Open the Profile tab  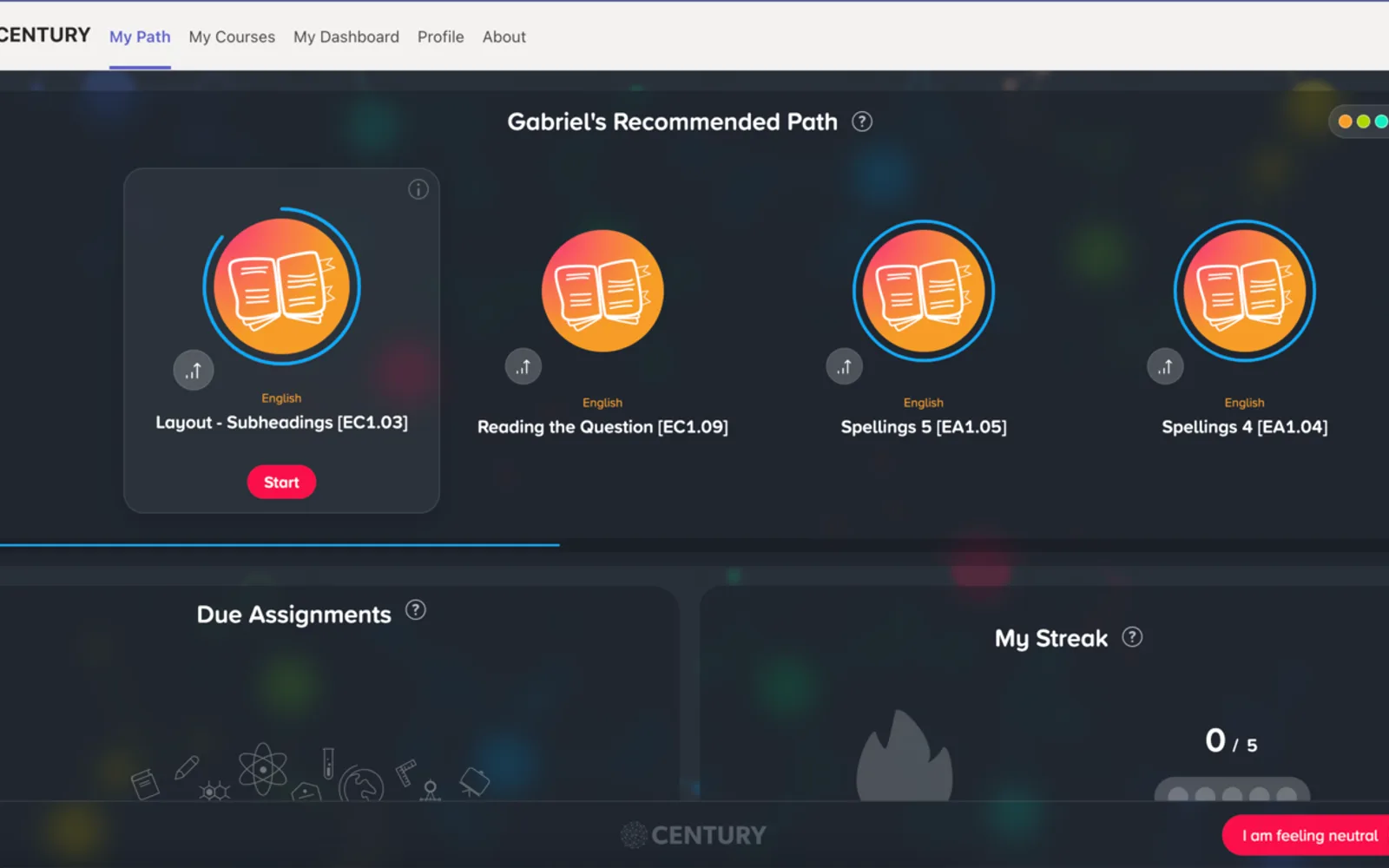point(441,37)
